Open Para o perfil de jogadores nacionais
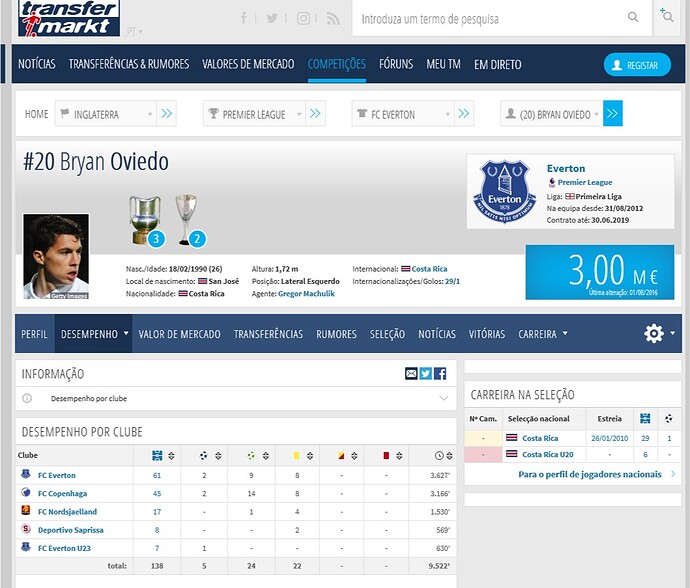Image resolution: width=690 pixels, height=588 pixels. pyautogui.click(x=590, y=474)
